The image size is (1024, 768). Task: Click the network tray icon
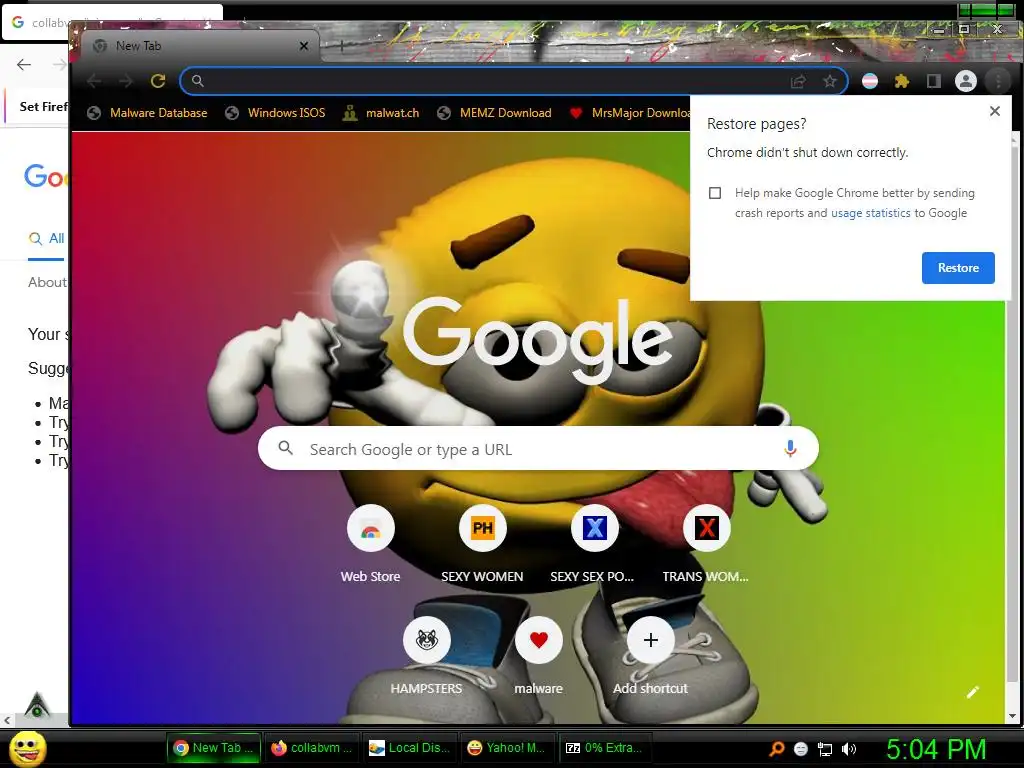[825, 749]
